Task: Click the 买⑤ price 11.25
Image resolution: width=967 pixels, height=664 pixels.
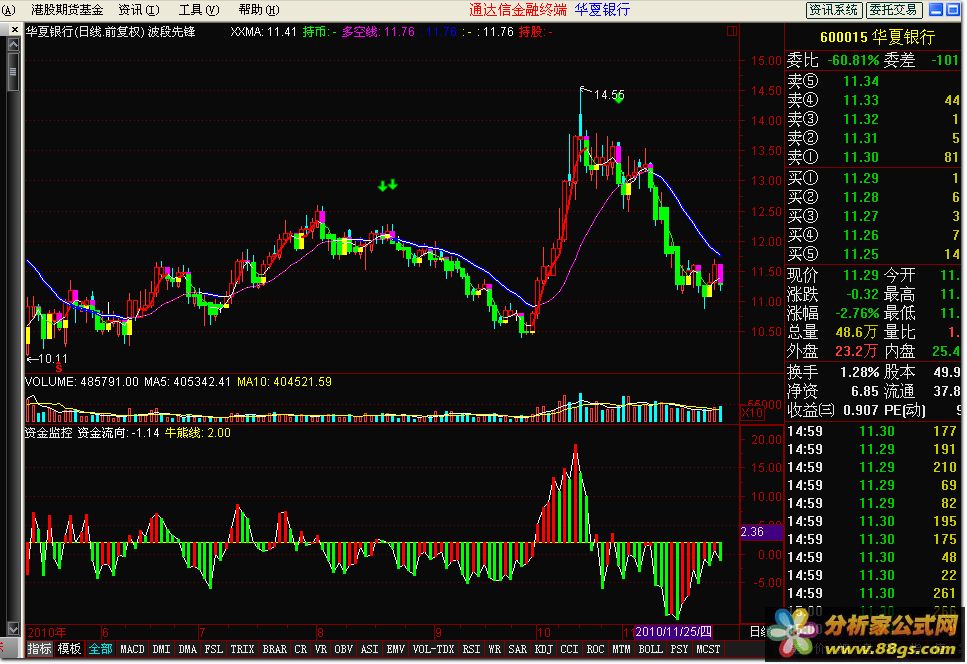Action: coord(860,254)
